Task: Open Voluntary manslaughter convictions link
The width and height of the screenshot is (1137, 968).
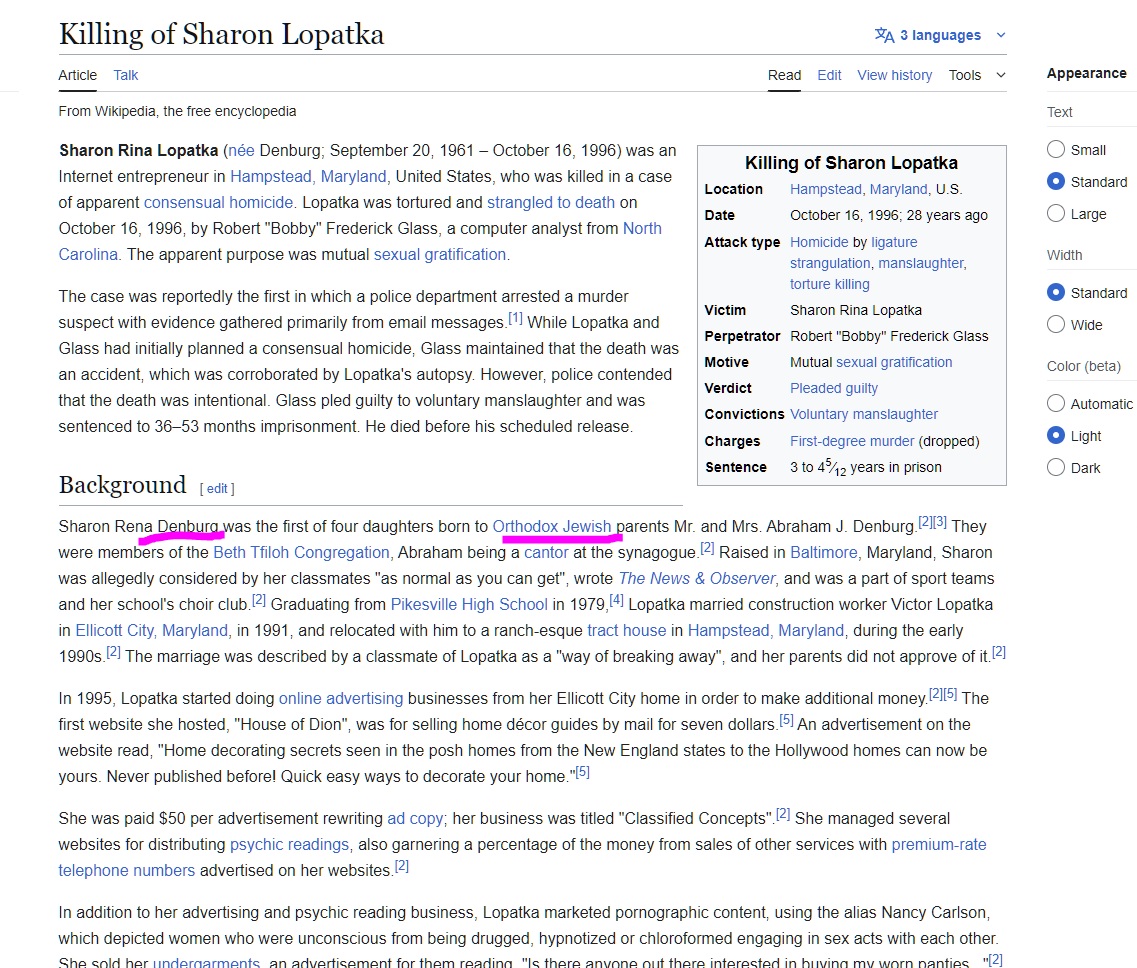Action: (x=864, y=414)
